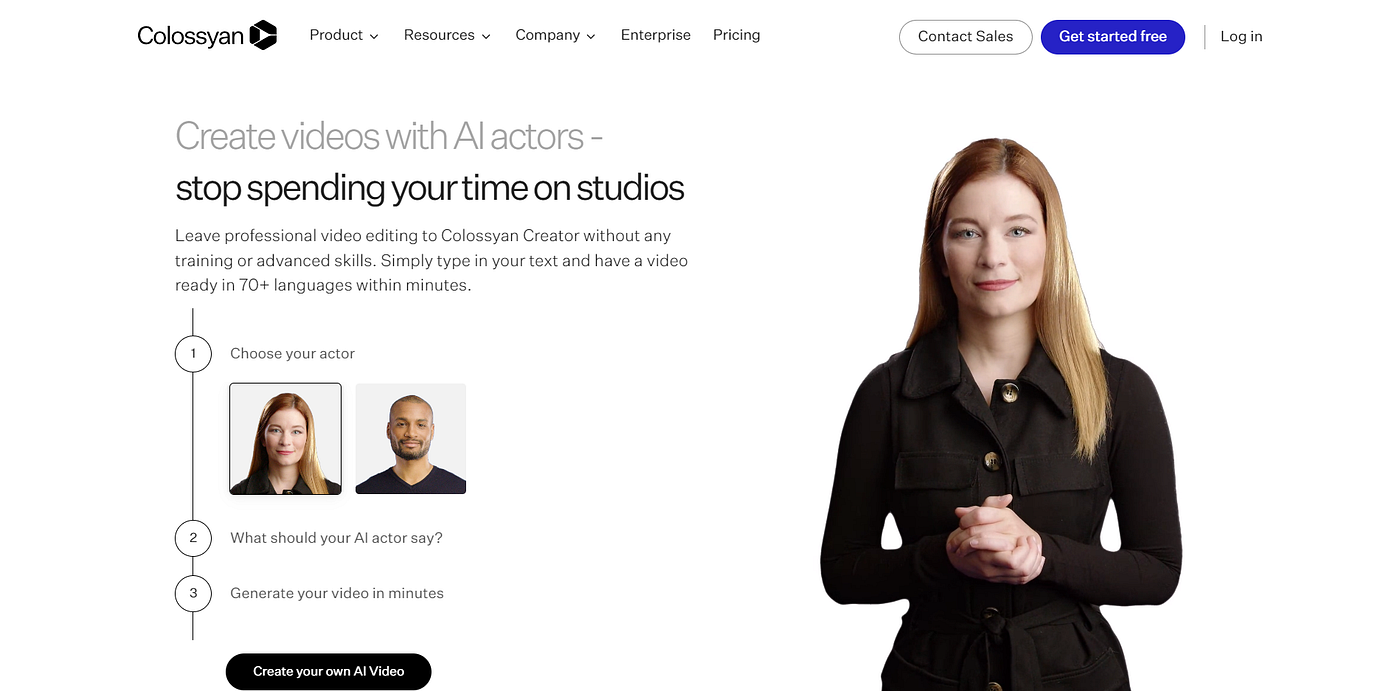The width and height of the screenshot is (1400, 691).
Task: Expand the 'What should your AI actor say?' step
Action: (x=336, y=538)
